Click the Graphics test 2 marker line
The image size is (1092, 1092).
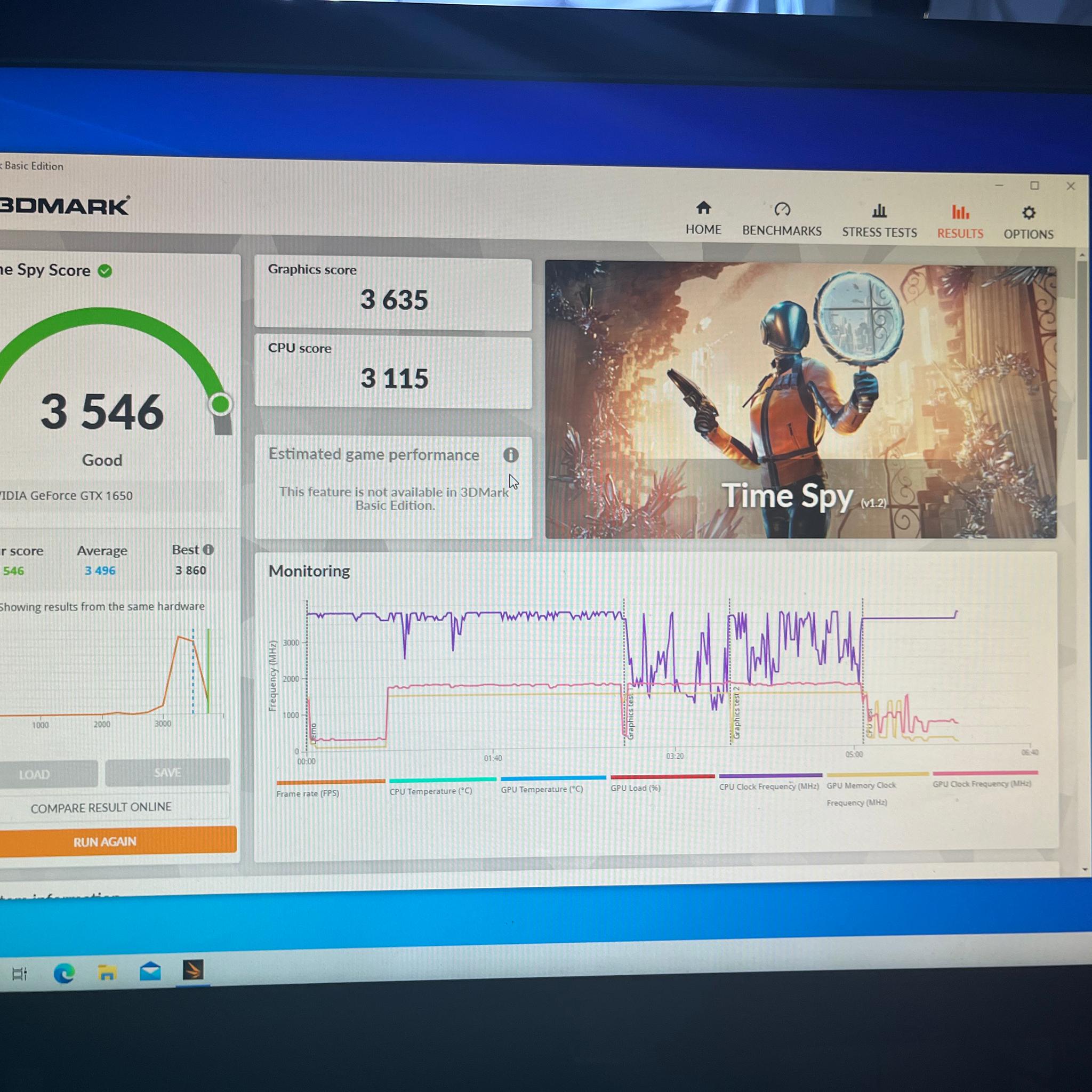tap(730, 671)
